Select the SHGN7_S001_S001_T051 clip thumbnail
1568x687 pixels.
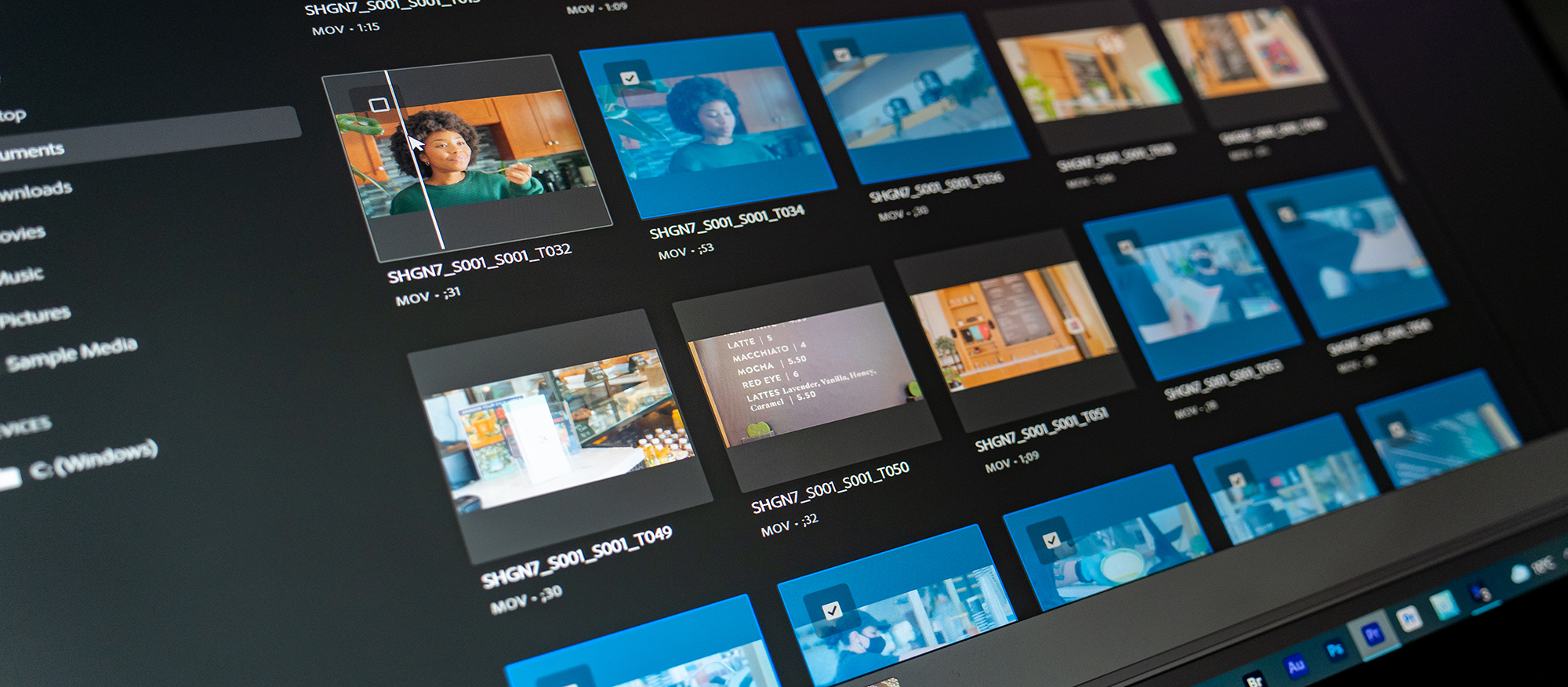(1014, 329)
